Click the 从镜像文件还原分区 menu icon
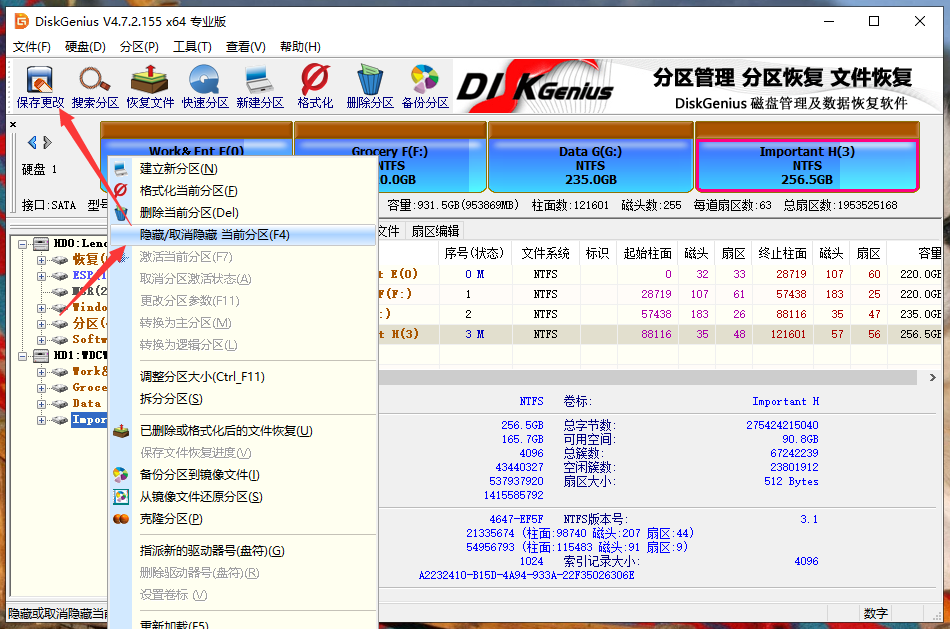950x629 pixels. click(121, 497)
